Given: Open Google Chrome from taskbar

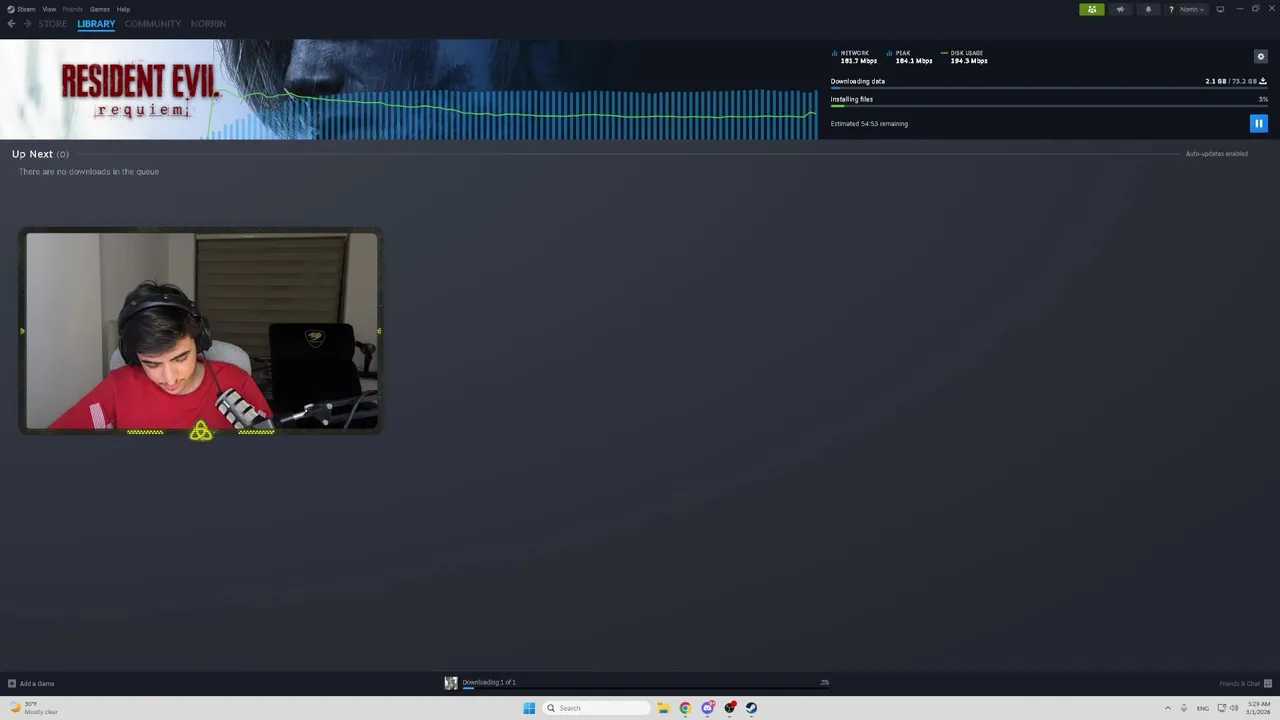Looking at the screenshot, I should (x=685, y=708).
